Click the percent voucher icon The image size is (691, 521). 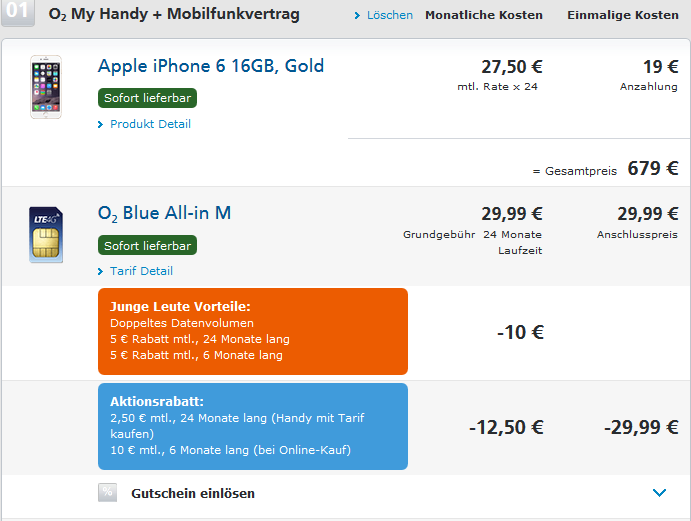point(108,492)
